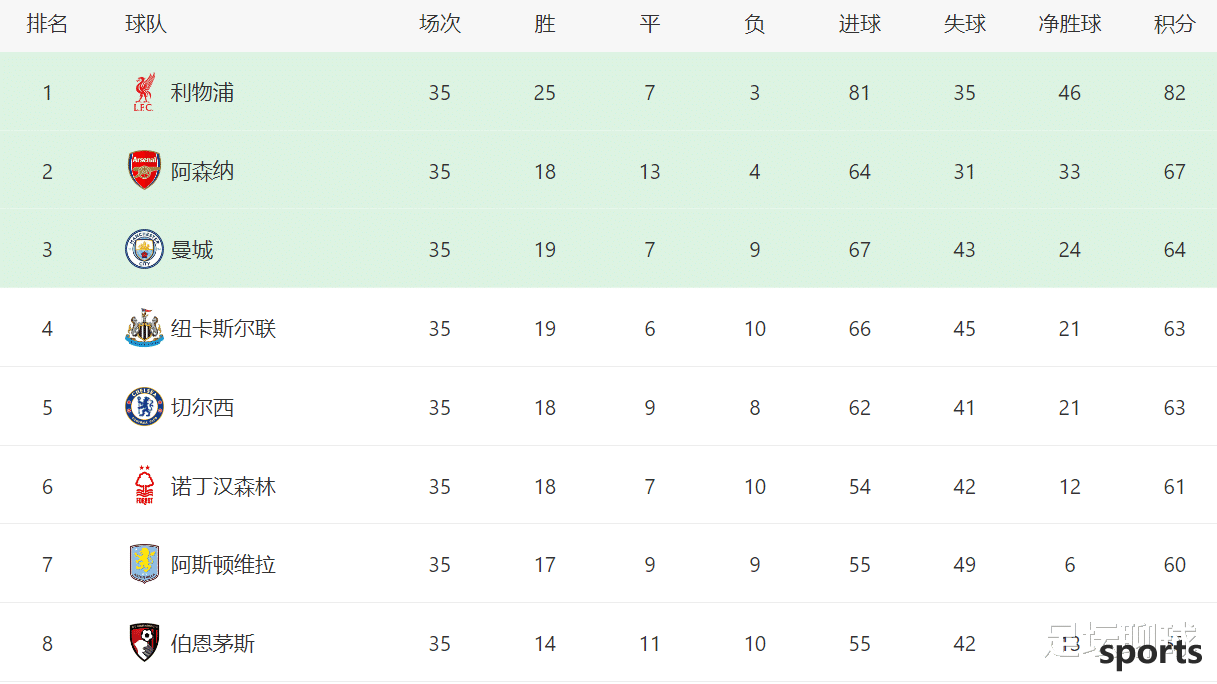Open the 利物浦 team name link
Image resolution: width=1217 pixels, height=684 pixels.
coord(202,93)
